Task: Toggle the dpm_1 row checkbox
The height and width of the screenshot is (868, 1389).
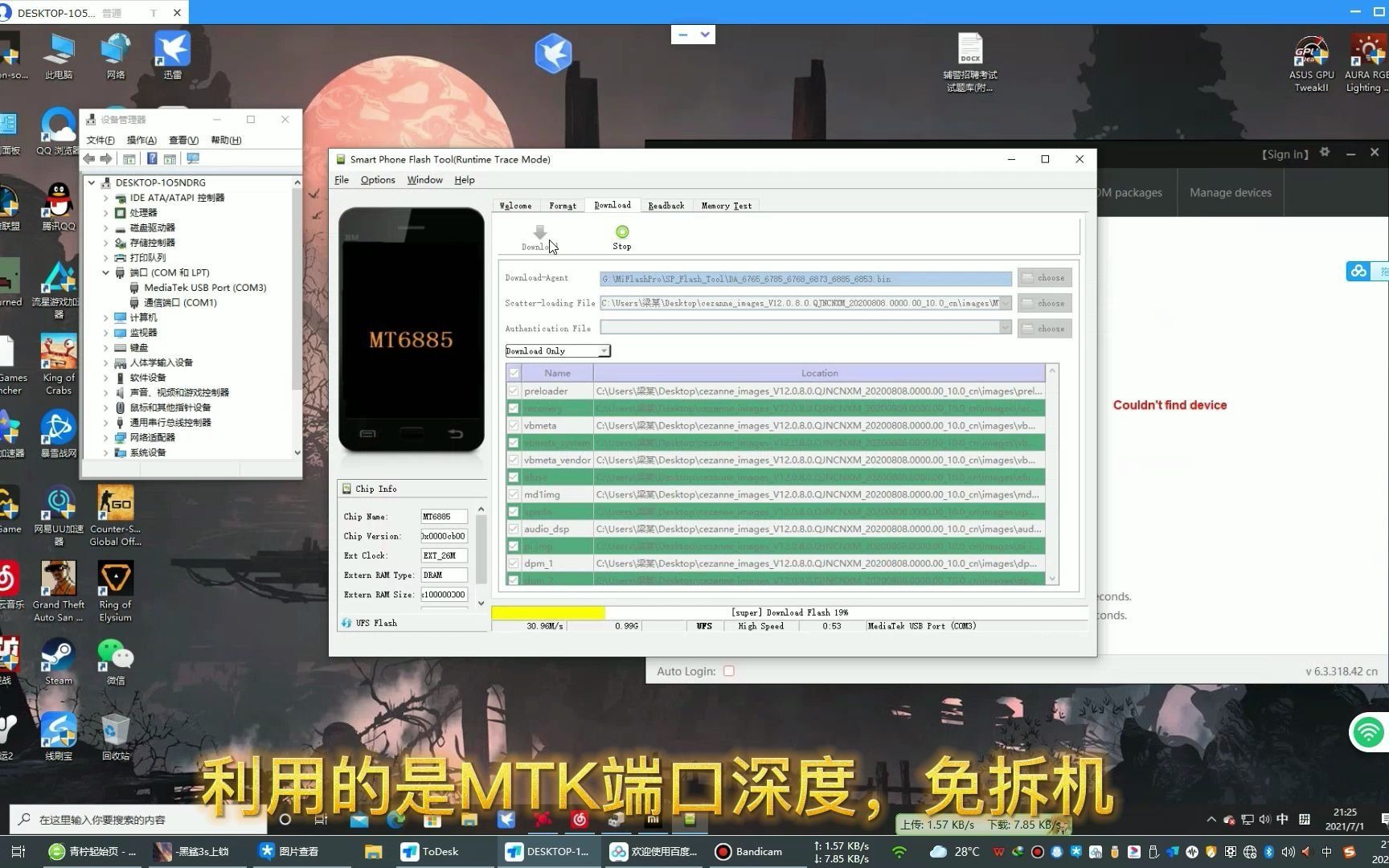Action: point(514,564)
